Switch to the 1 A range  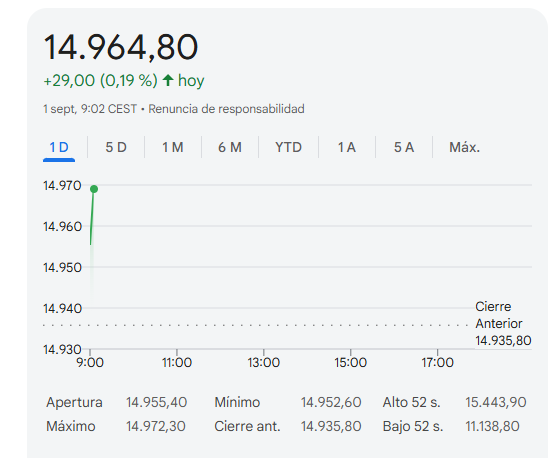[x=347, y=147]
